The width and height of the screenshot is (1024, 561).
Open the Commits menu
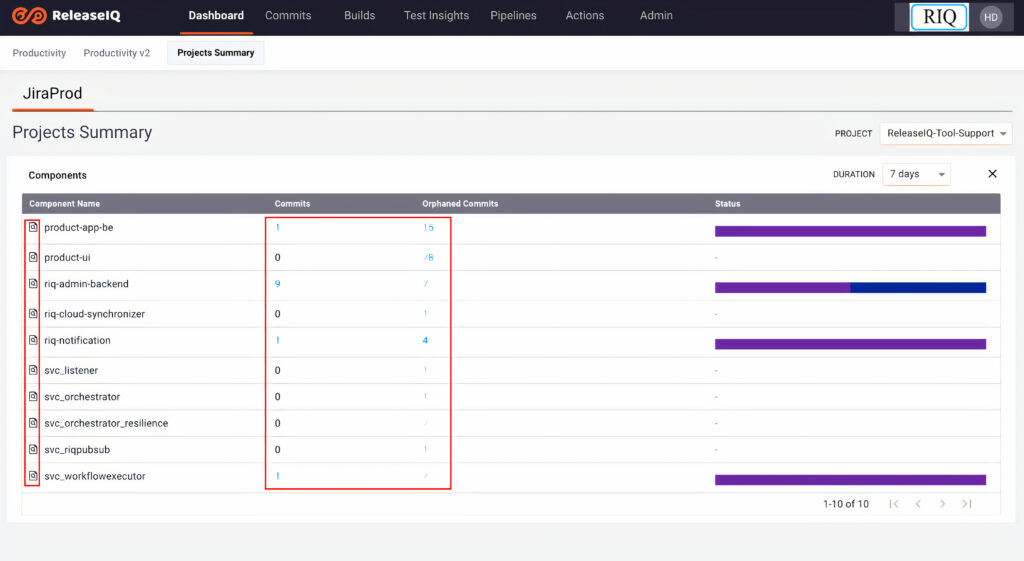pyautogui.click(x=288, y=16)
